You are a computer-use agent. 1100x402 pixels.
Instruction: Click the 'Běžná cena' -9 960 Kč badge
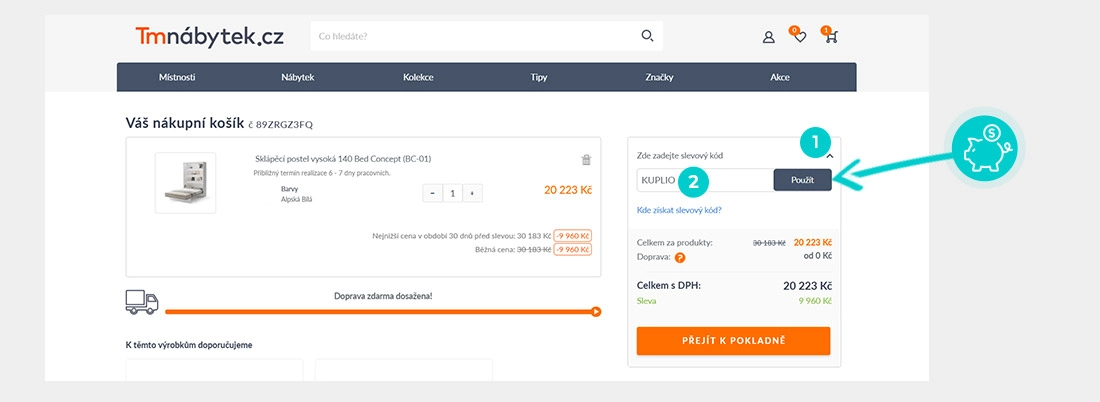(572, 250)
